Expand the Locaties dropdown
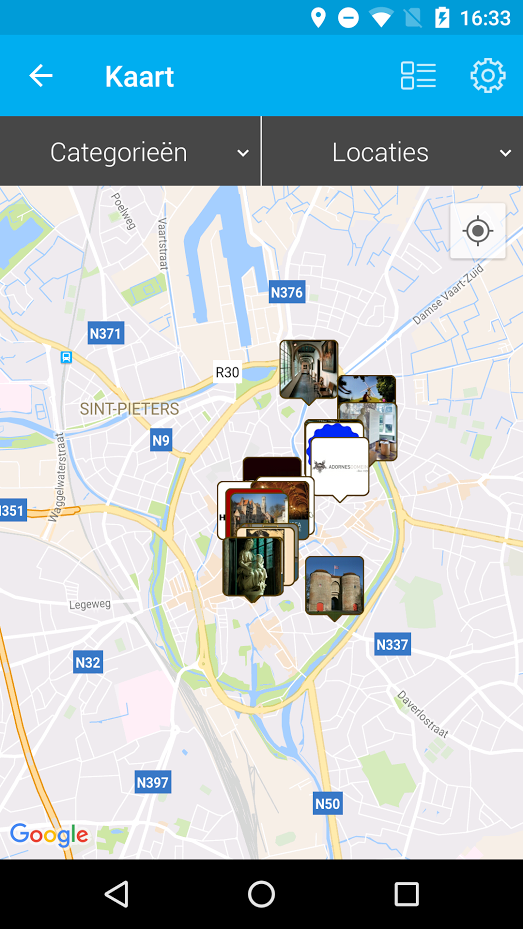 pyautogui.click(x=393, y=152)
